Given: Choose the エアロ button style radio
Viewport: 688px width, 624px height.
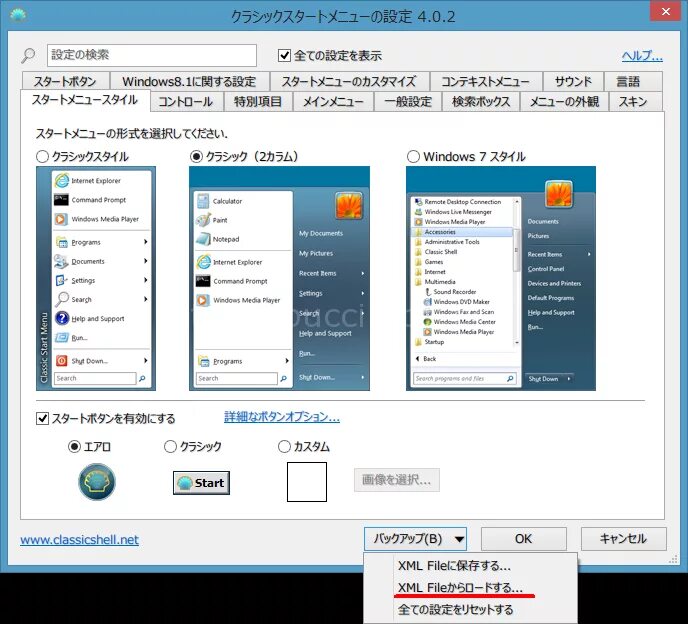Looking at the screenshot, I should pos(74,447).
